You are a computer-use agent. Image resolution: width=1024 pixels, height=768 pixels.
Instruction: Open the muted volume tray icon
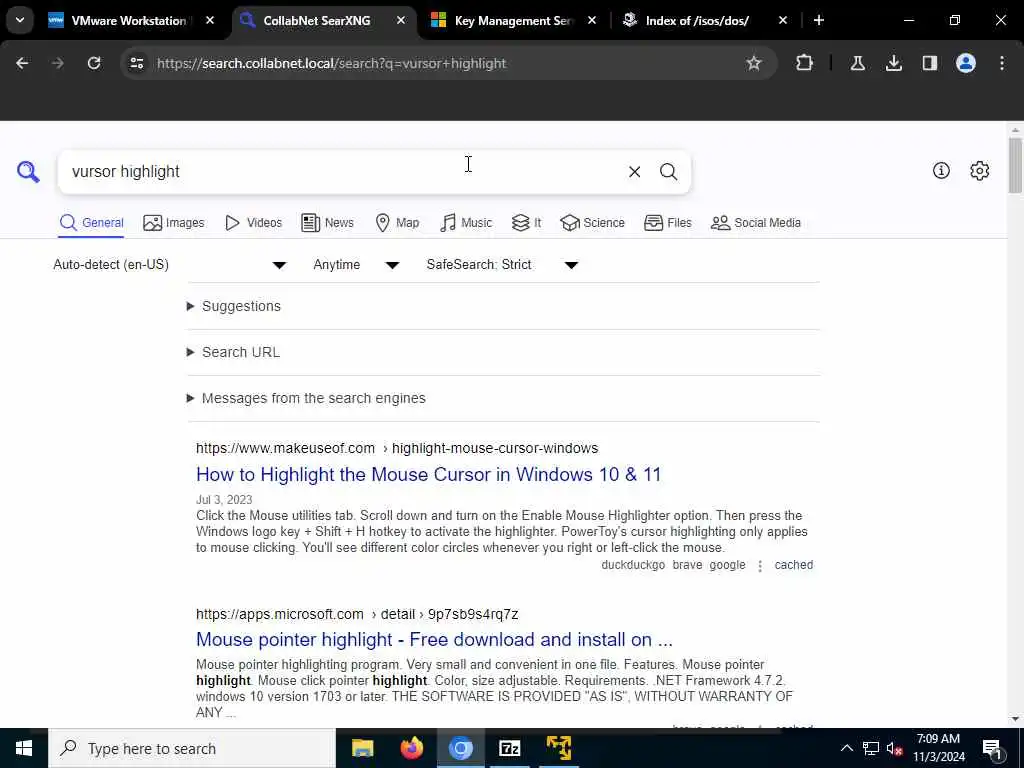(895, 748)
